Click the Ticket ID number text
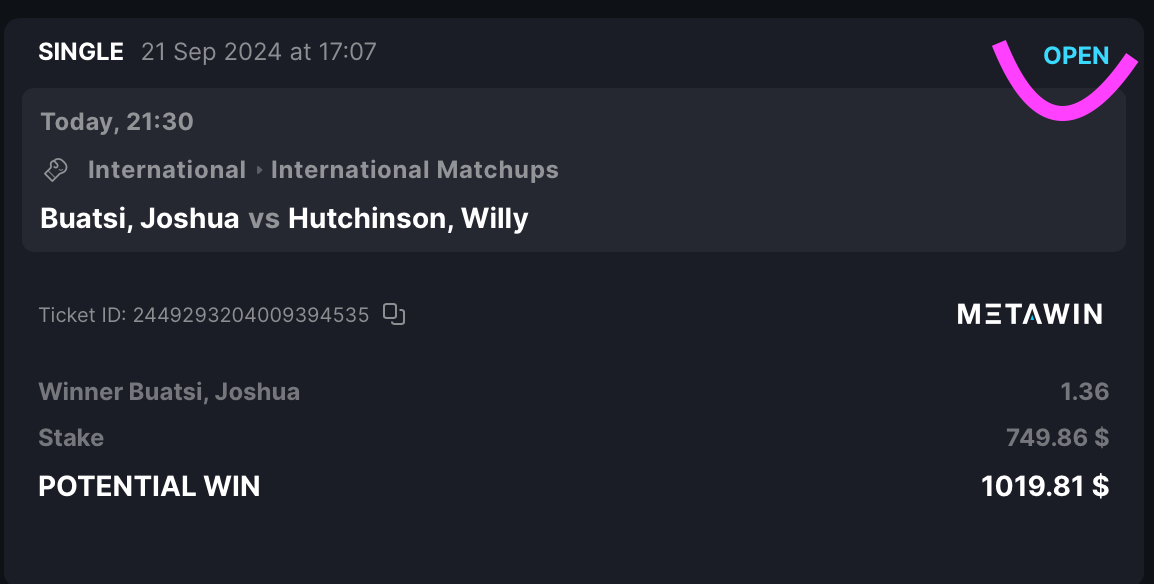The image size is (1154, 584). point(251,315)
